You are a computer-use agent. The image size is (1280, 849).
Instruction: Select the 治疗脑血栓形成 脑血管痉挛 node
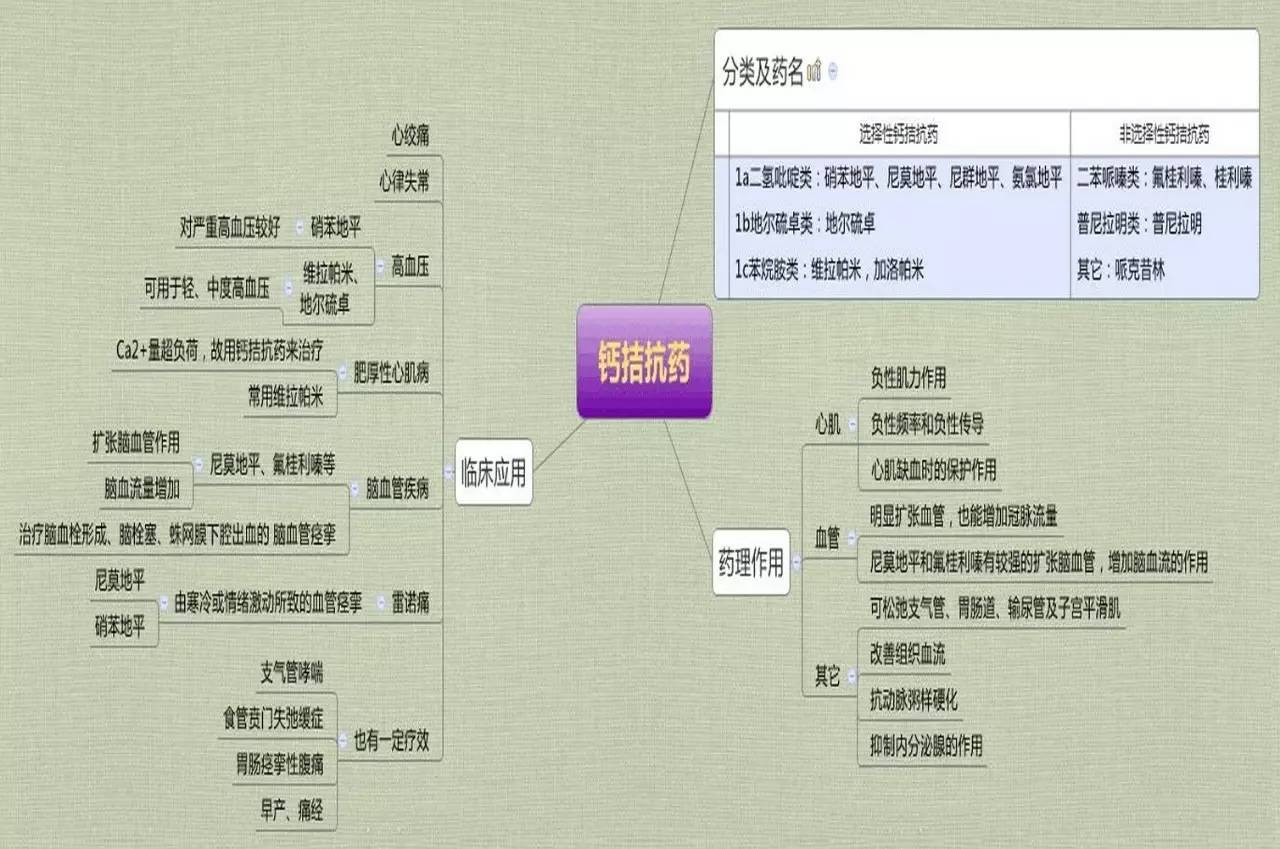point(178,536)
